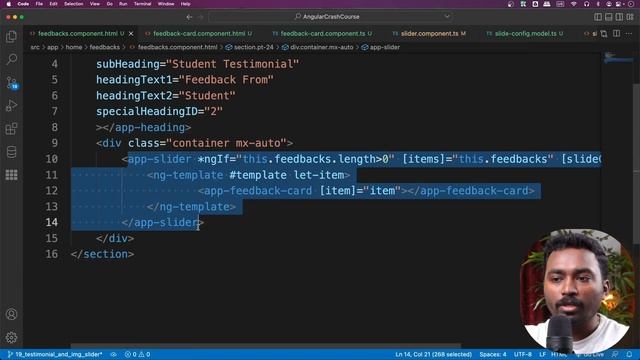Open the Terminal menu

tap(142, 4)
